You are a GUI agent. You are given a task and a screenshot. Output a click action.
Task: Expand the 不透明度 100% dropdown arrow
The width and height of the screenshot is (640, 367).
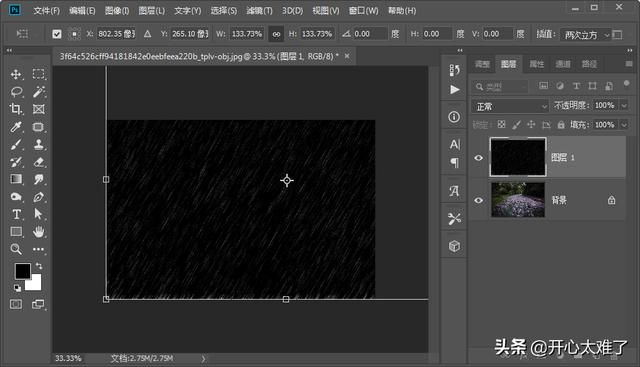click(x=624, y=106)
